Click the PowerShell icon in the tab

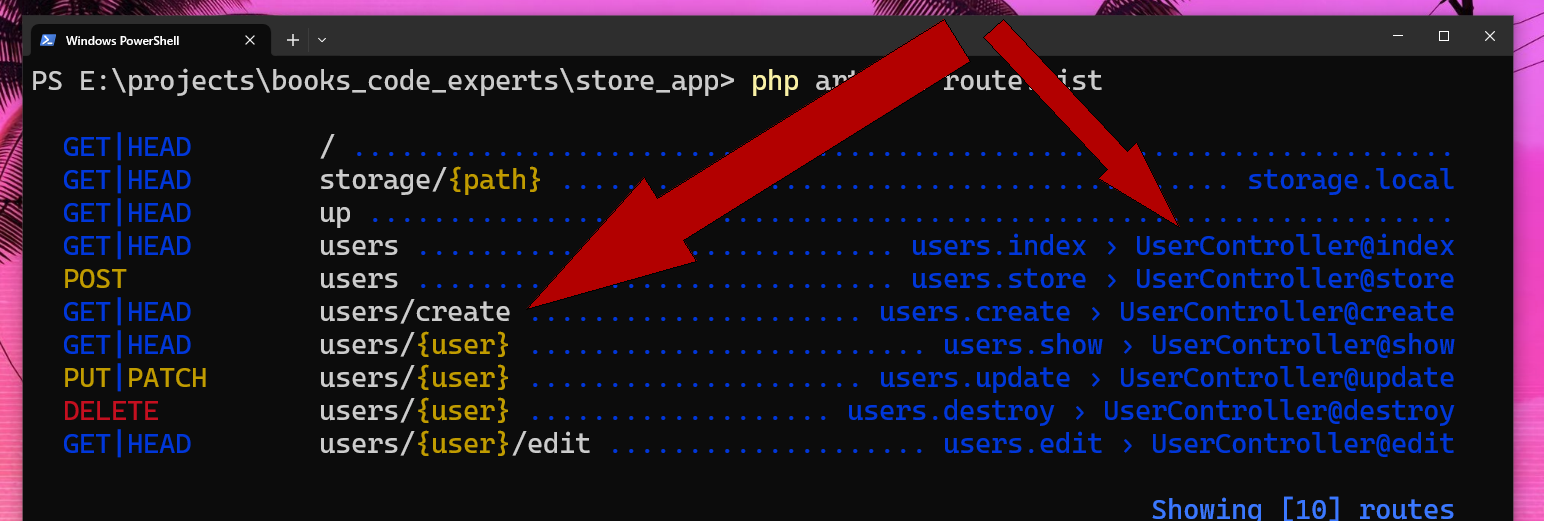(47, 40)
